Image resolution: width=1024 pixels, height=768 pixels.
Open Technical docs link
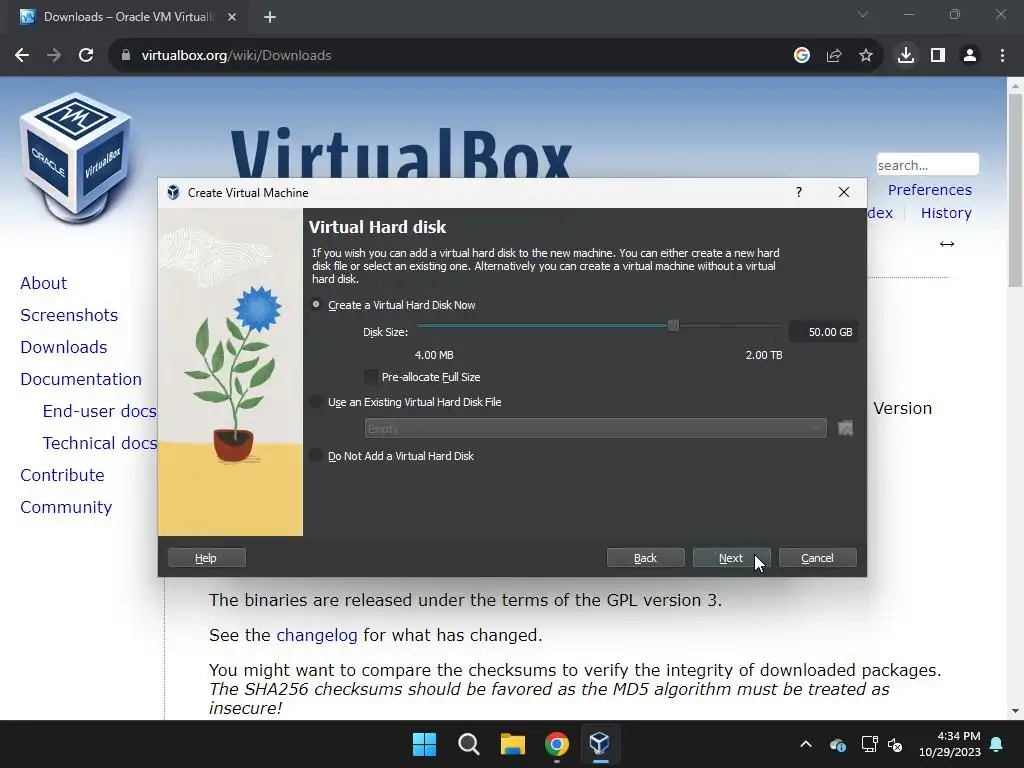pos(100,443)
